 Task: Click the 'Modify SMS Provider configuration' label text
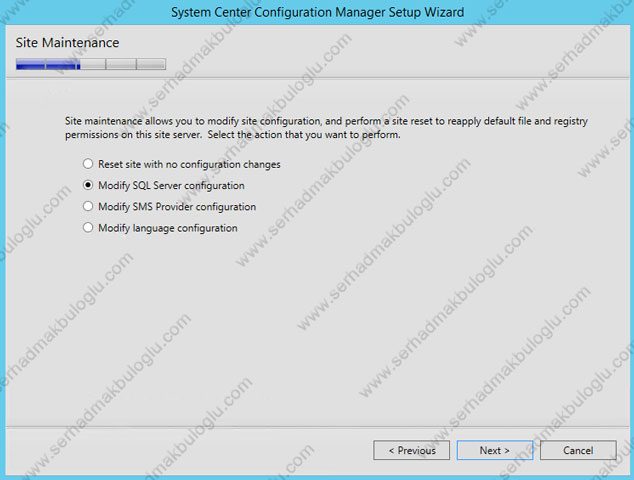click(x=177, y=207)
